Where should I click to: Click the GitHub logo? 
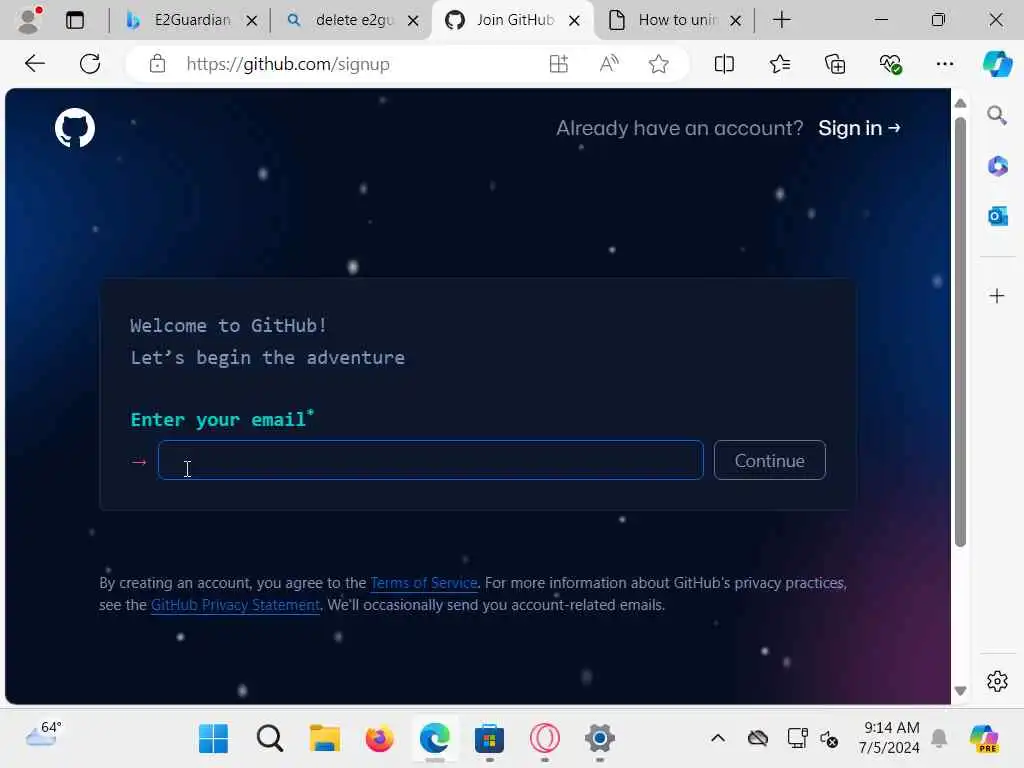click(74, 127)
